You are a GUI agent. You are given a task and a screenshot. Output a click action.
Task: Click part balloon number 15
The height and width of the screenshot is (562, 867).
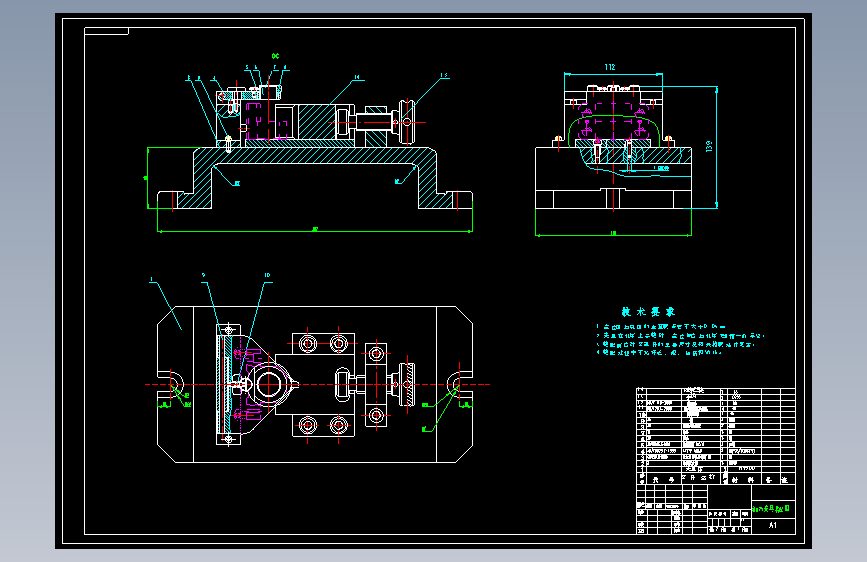443,75
